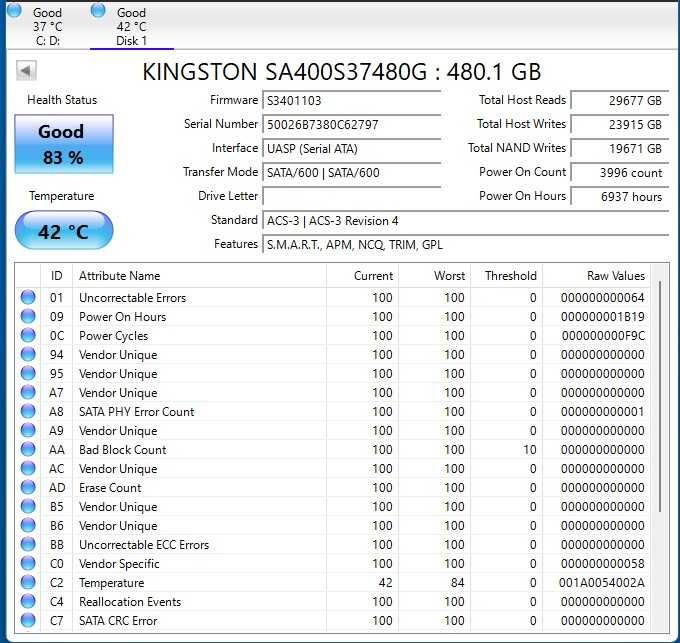680x643 pixels.
Task: Click Power On Count value 3996 count
Action: [x=620, y=173]
